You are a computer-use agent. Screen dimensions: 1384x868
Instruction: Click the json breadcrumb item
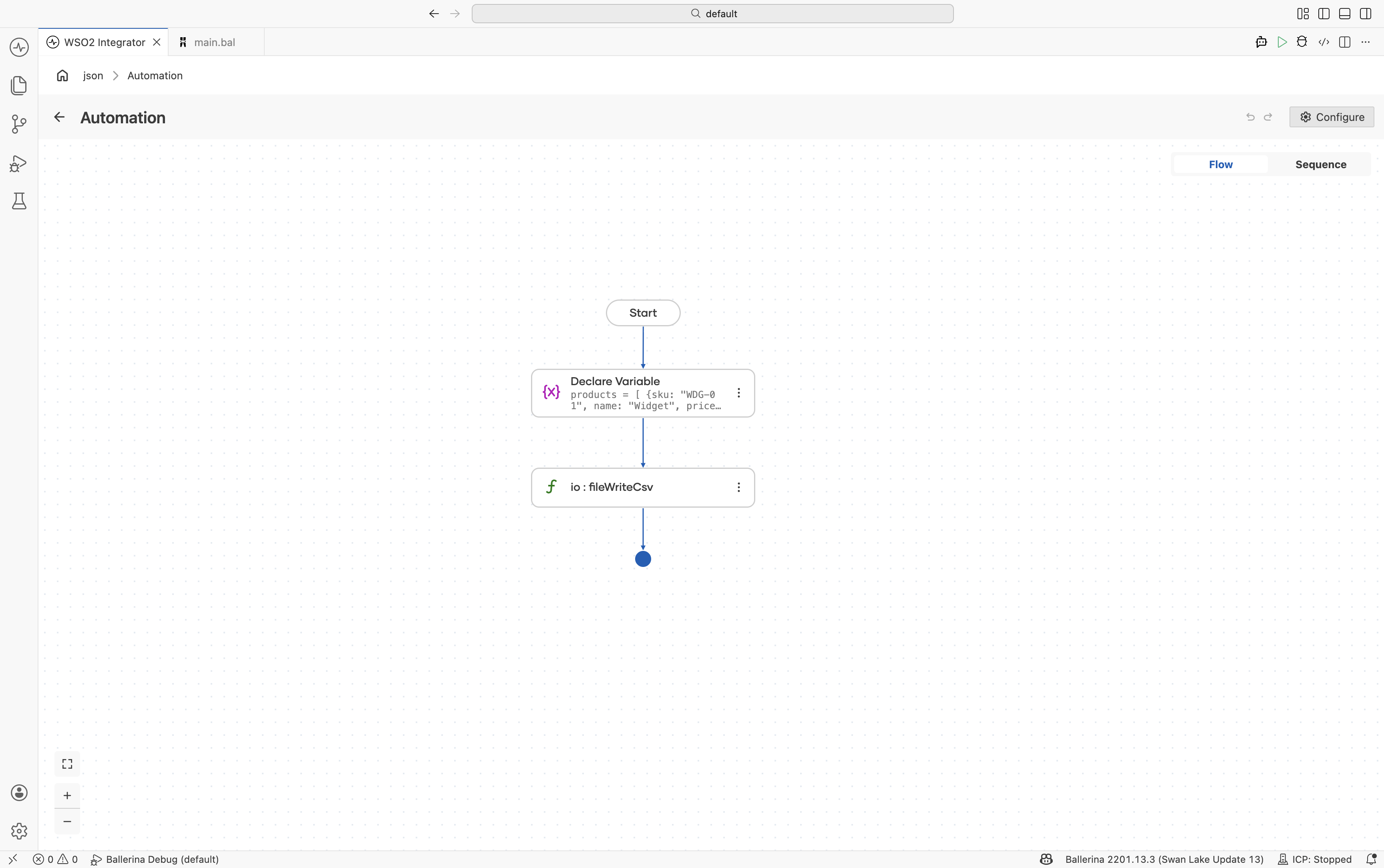[x=93, y=75]
